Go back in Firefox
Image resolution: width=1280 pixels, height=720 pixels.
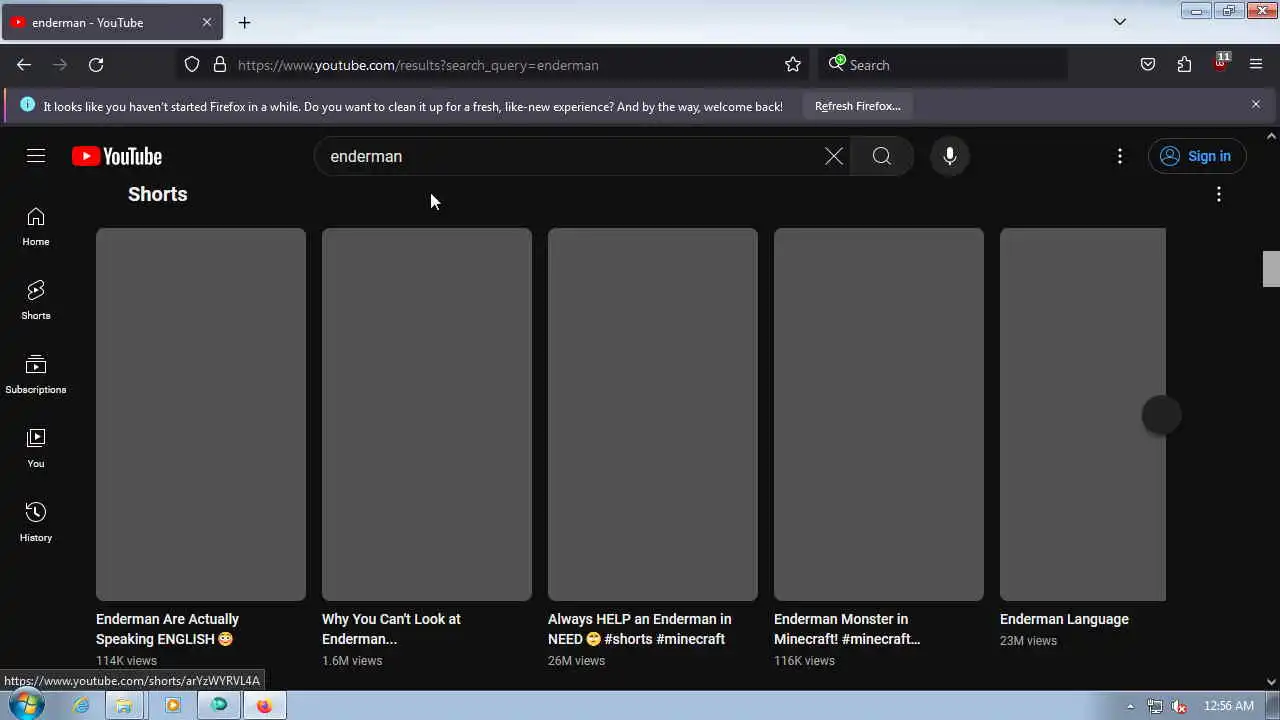[24, 65]
